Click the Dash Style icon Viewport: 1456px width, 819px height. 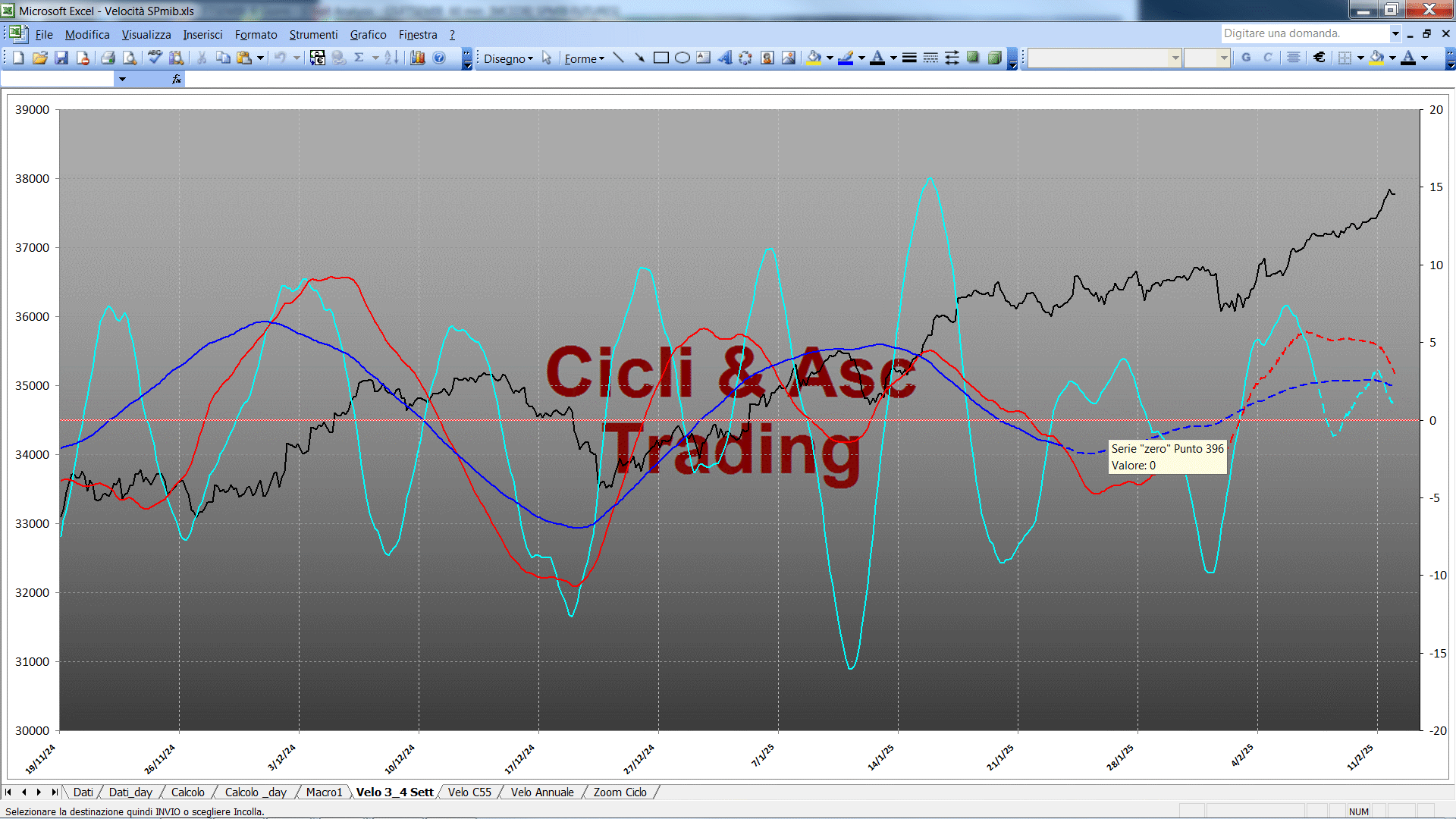click(930, 58)
